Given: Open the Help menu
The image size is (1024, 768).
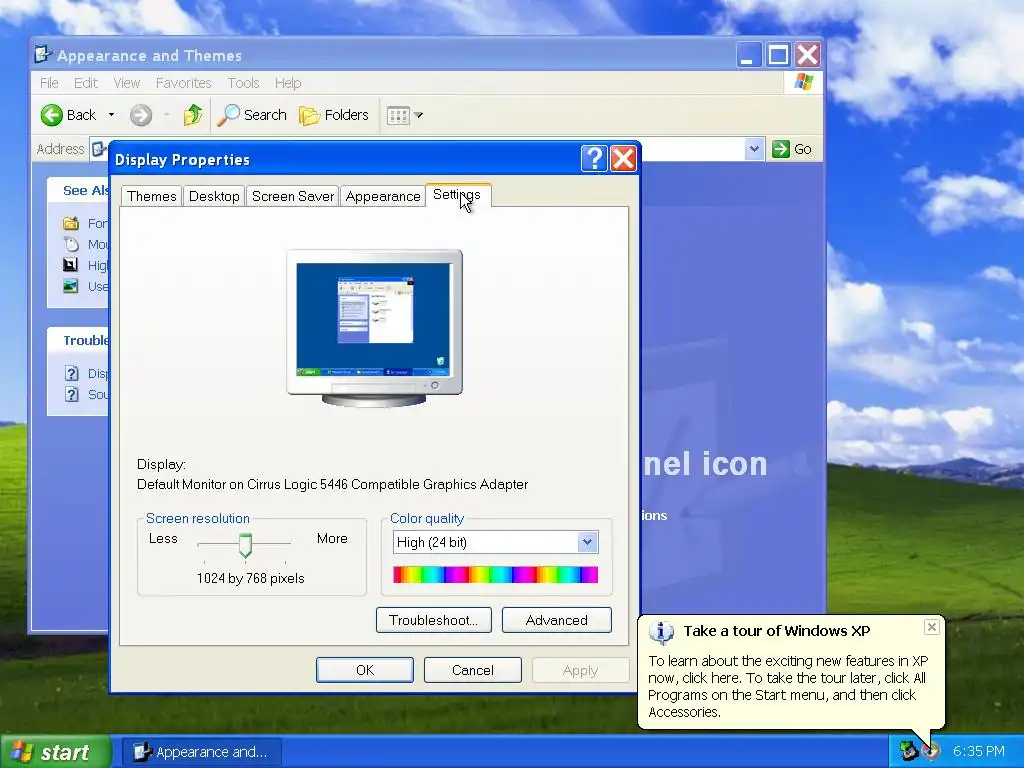Looking at the screenshot, I should point(288,83).
